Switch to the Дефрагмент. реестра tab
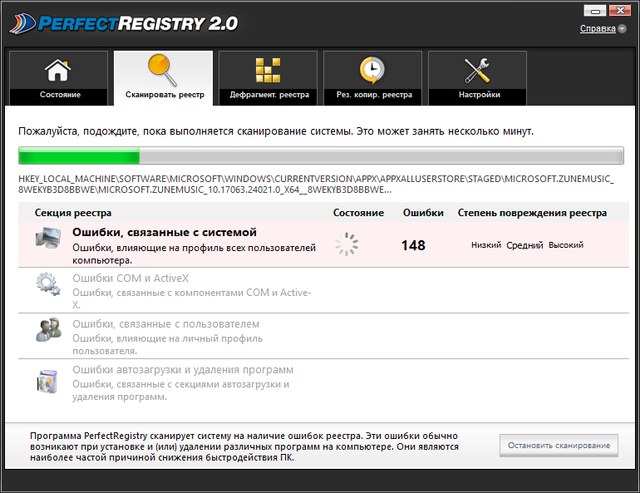 [266, 95]
